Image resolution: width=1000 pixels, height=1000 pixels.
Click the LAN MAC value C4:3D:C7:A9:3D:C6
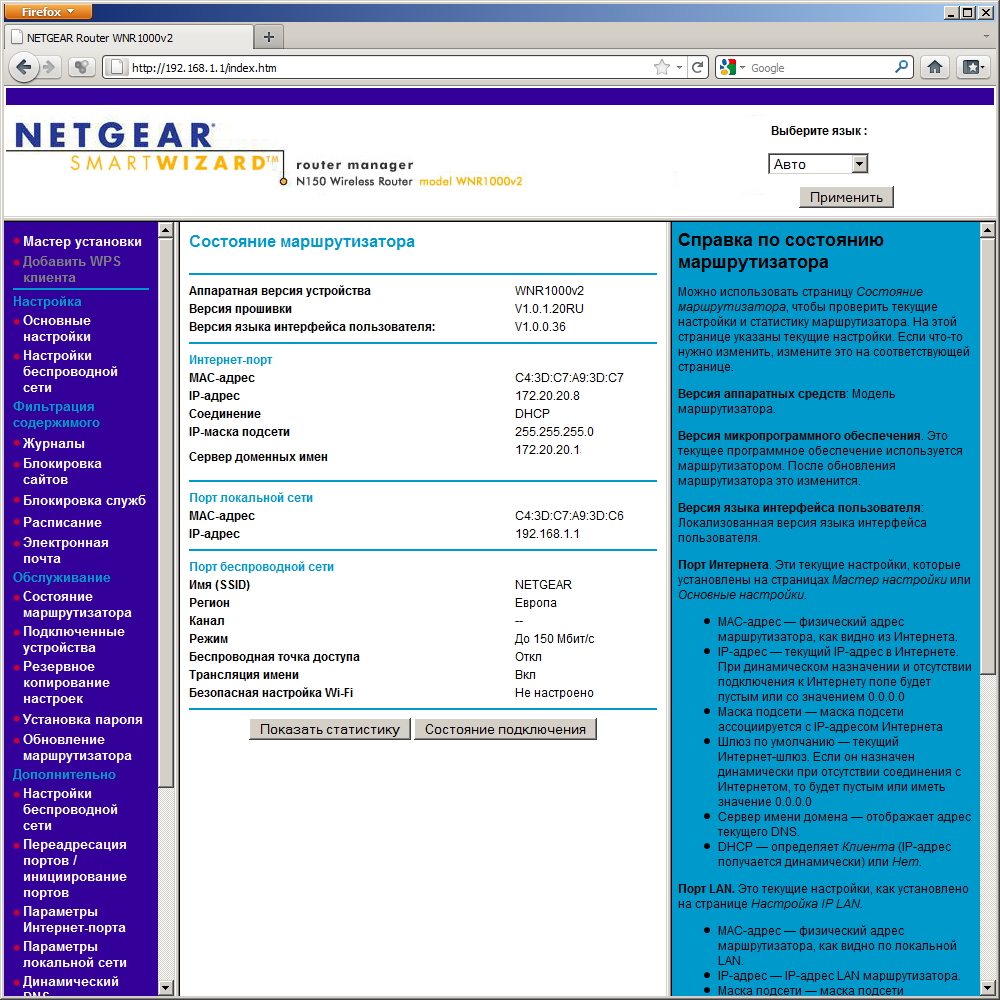click(569, 516)
